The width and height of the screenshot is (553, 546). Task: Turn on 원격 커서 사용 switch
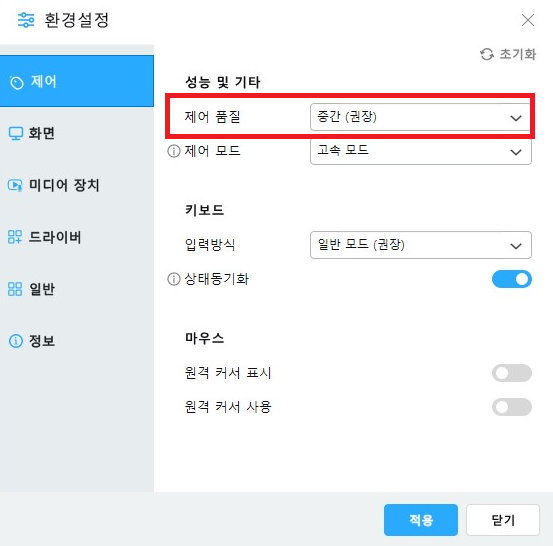click(x=512, y=407)
